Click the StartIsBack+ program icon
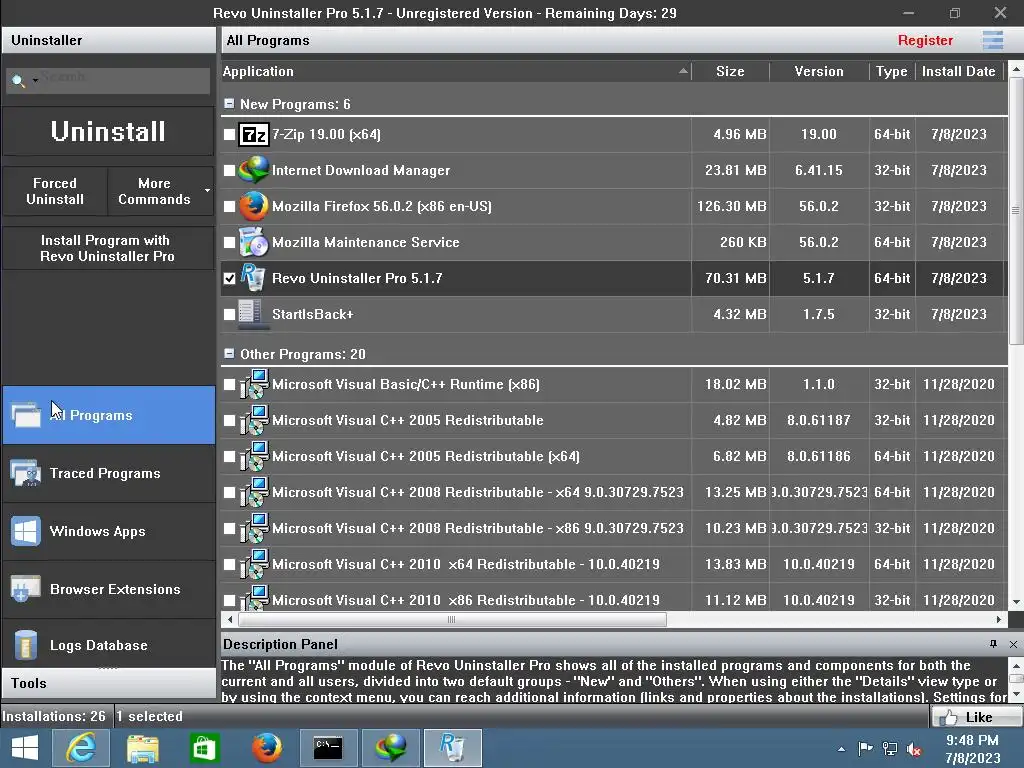 point(251,314)
